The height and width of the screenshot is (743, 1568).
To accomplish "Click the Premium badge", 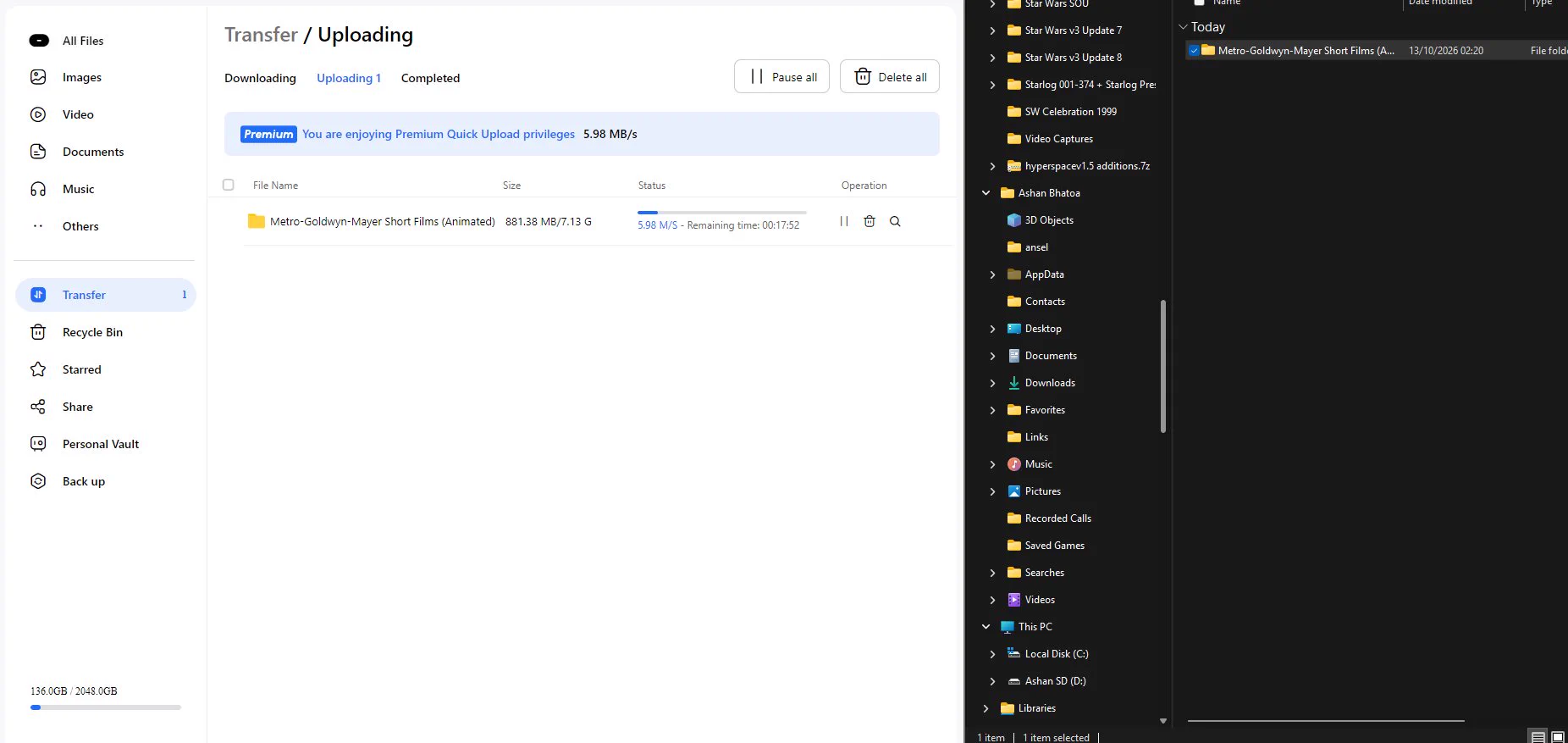I will tap(268, 134).
